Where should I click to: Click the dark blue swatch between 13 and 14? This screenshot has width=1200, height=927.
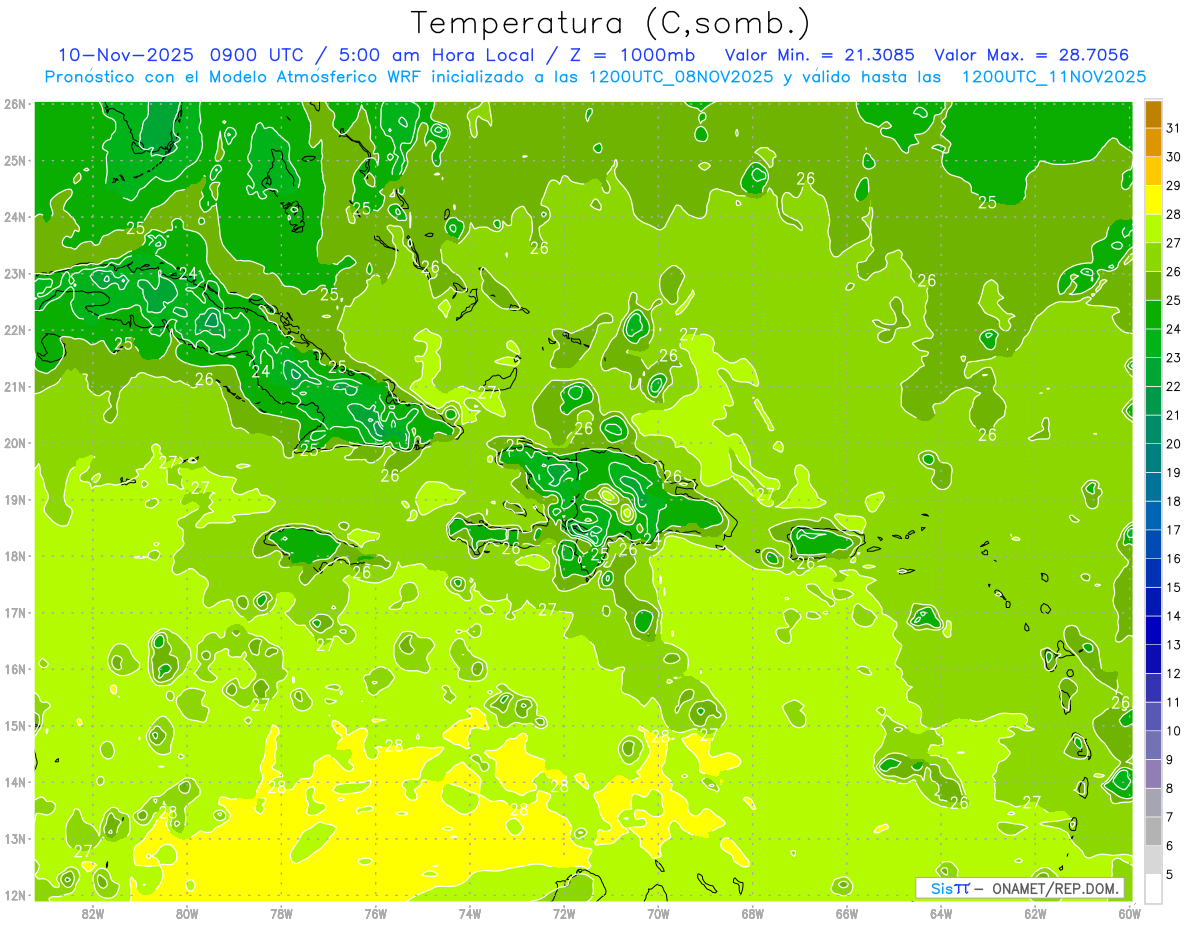click(x=1153, y=630)
